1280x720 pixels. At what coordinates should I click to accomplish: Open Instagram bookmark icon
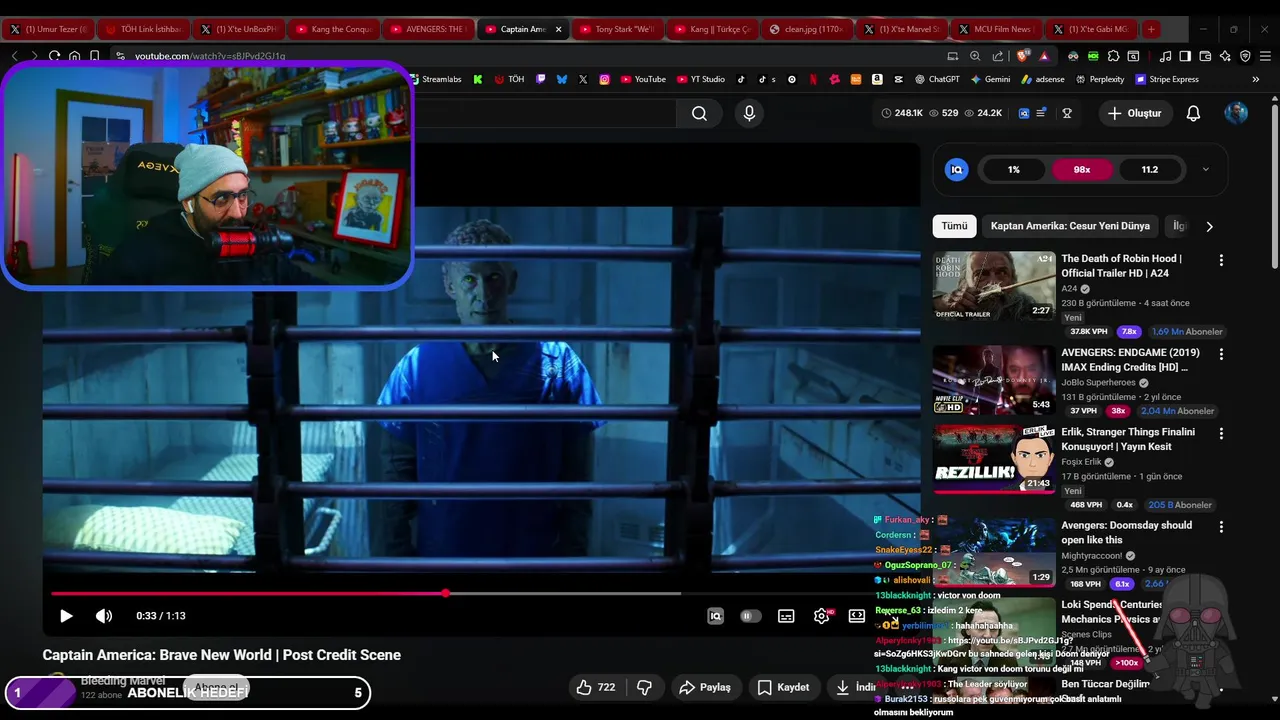pos(604,79)
